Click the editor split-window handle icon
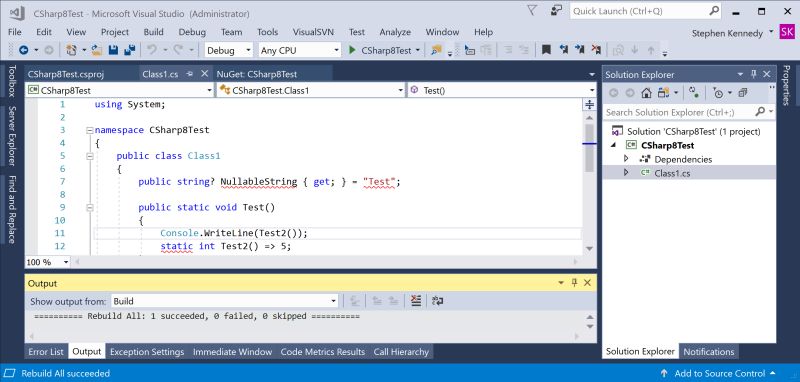This screenshot has height=382, width=800. coord(589,105)
